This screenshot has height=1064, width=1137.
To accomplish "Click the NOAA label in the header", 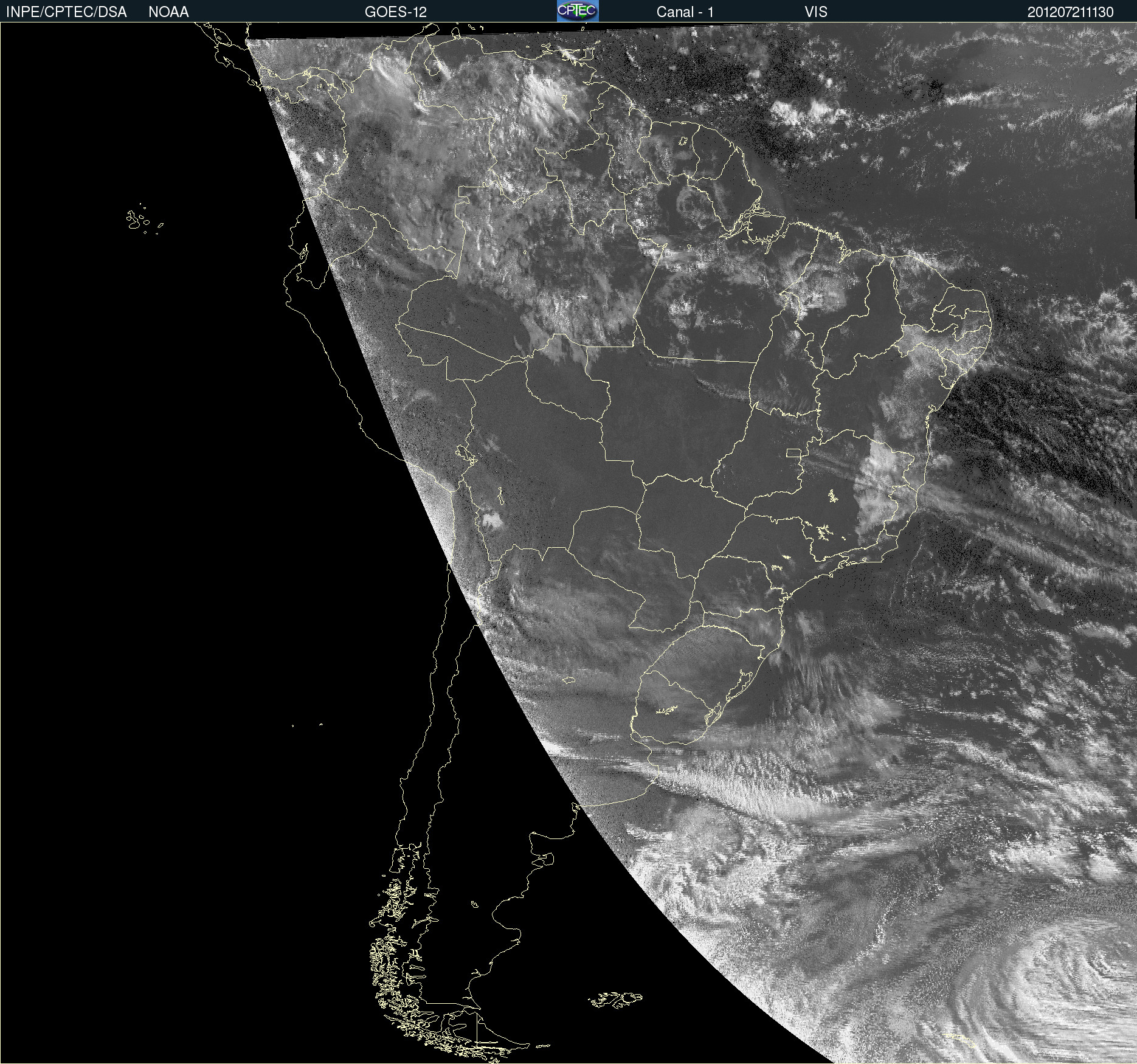I will click(168, 12).
